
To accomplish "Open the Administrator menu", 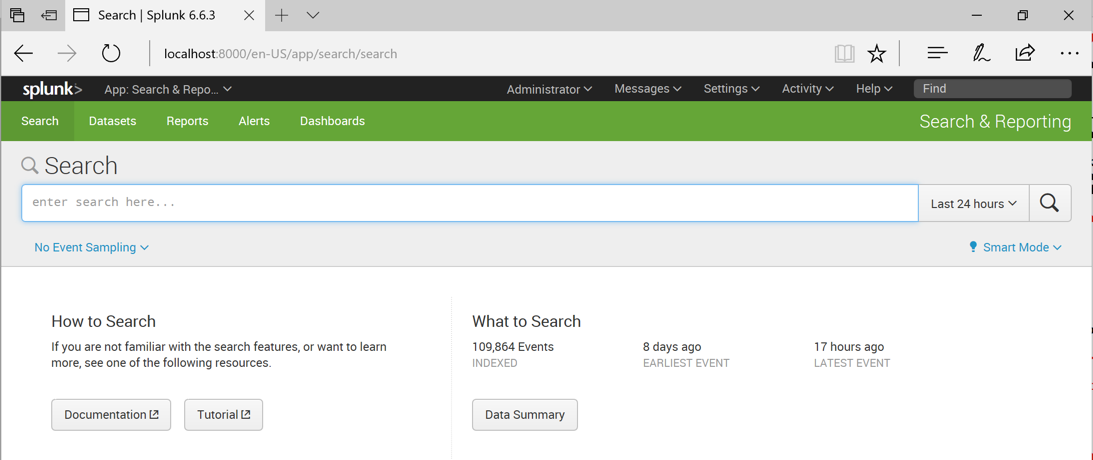I will (549, 89).
